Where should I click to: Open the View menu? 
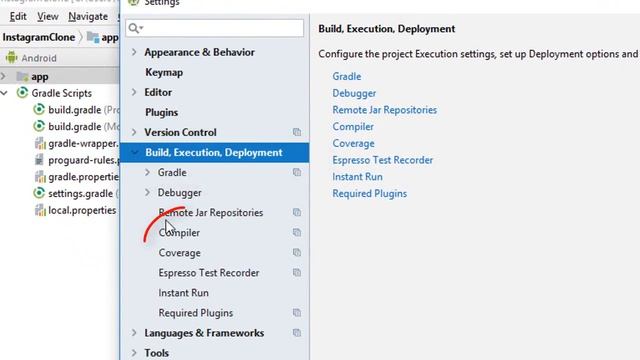(48, 17)
